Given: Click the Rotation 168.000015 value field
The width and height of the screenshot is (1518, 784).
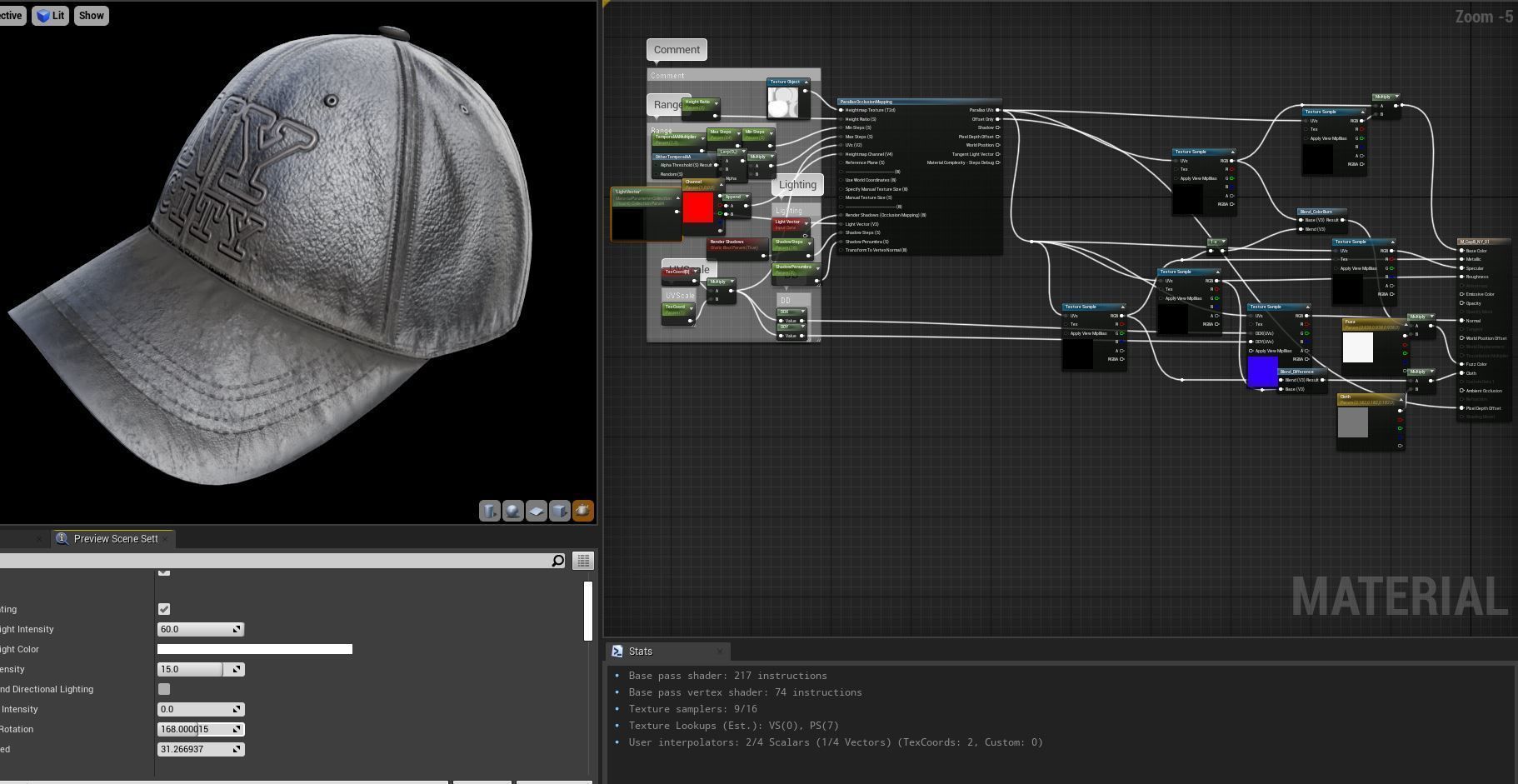Looking at the screenshot, I should click(x=201, y=730).
